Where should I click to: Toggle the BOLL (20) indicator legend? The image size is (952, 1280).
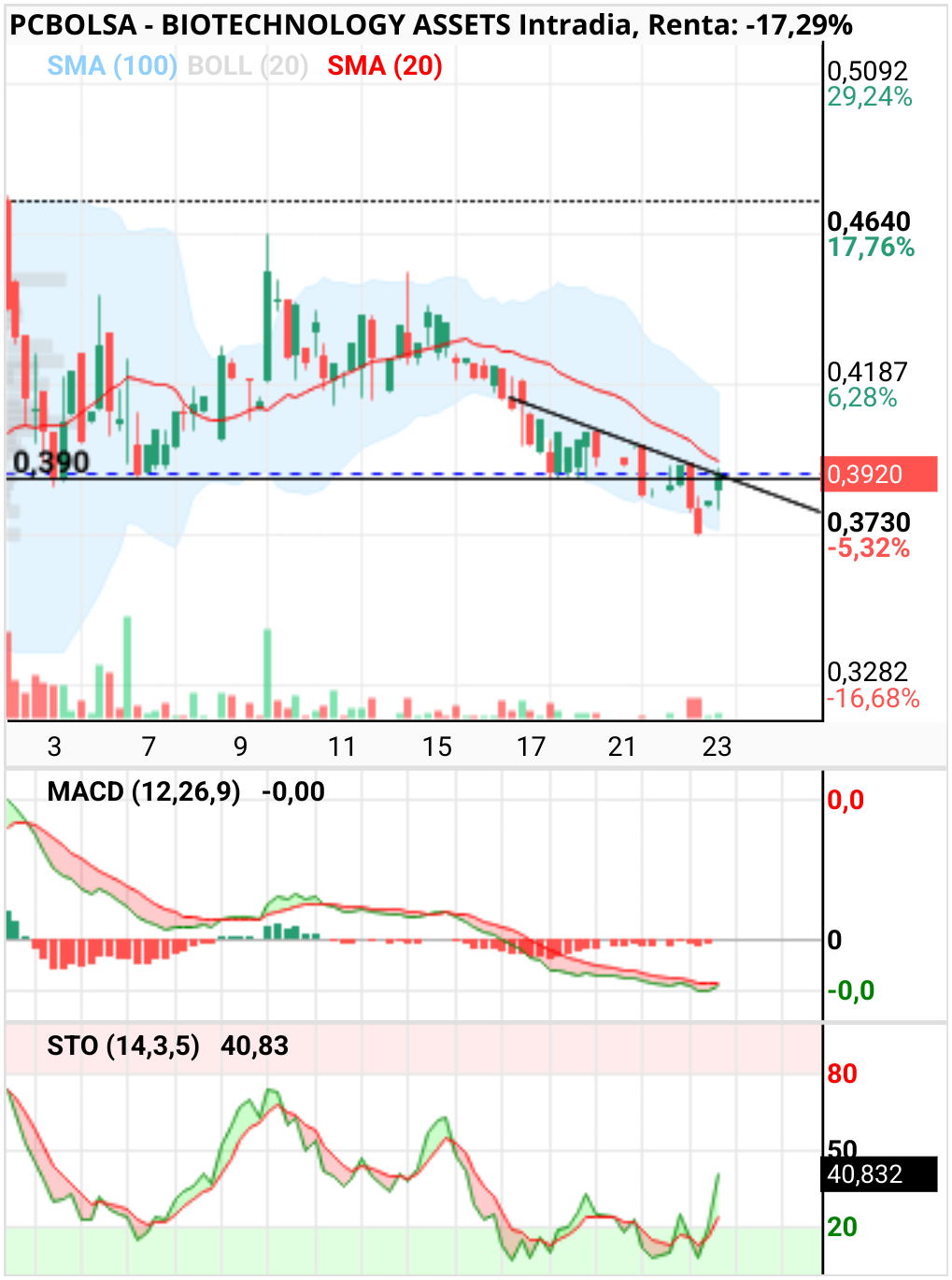tap(248, 65)
